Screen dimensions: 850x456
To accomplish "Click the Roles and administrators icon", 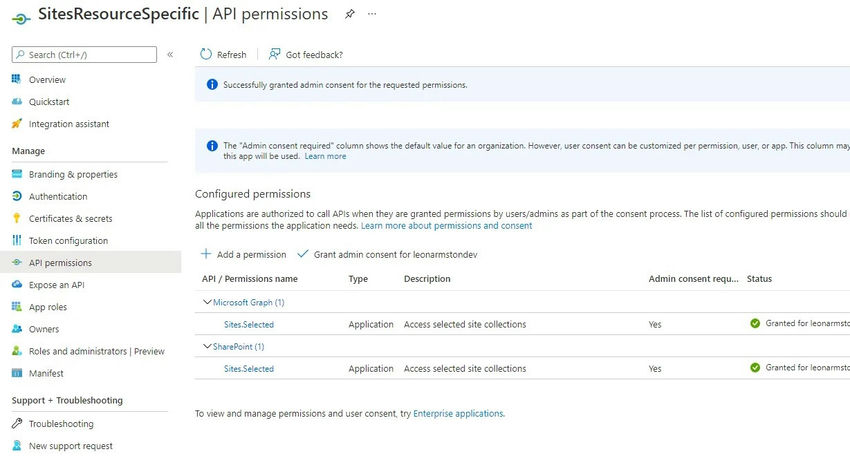I will [x=17, y=351].
